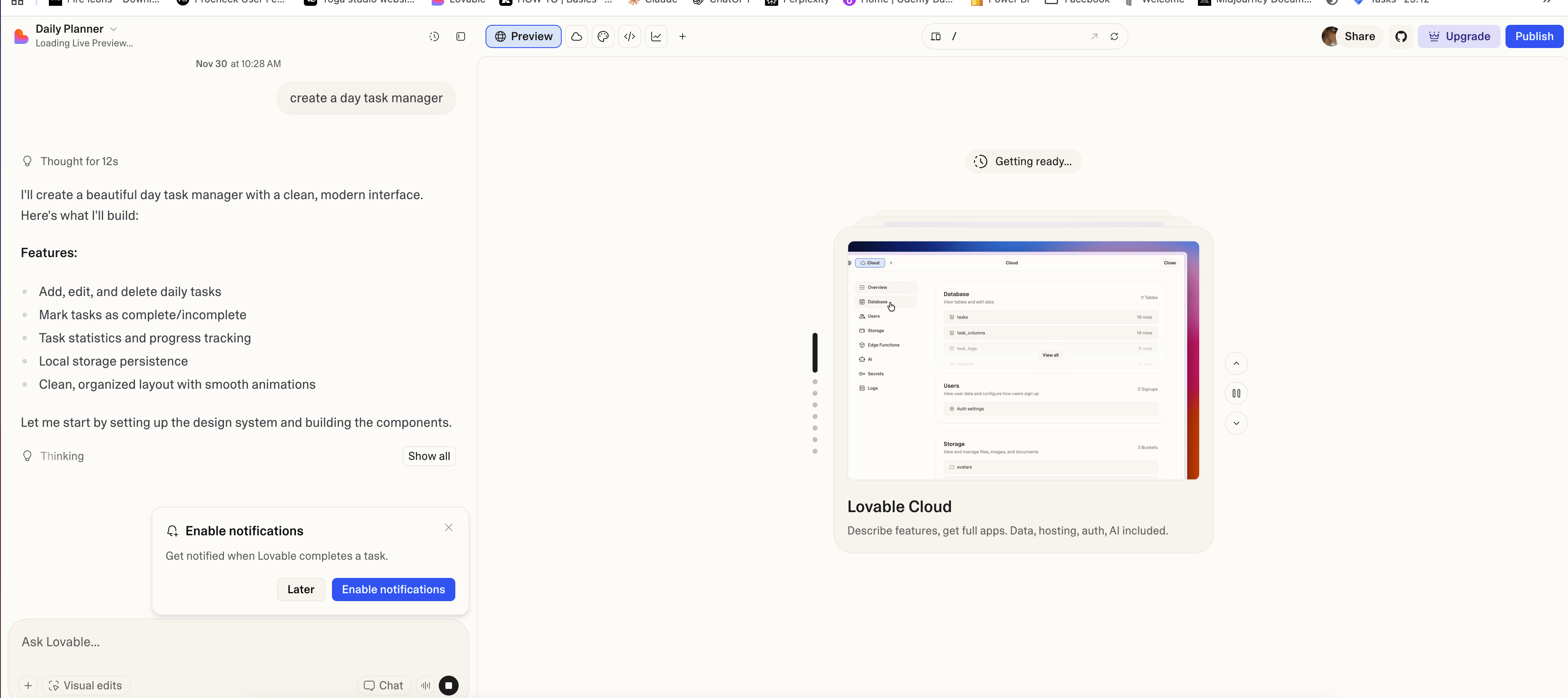Open the version history clock icon
The height and width of the screenshot is (698, 1568).
434,36
